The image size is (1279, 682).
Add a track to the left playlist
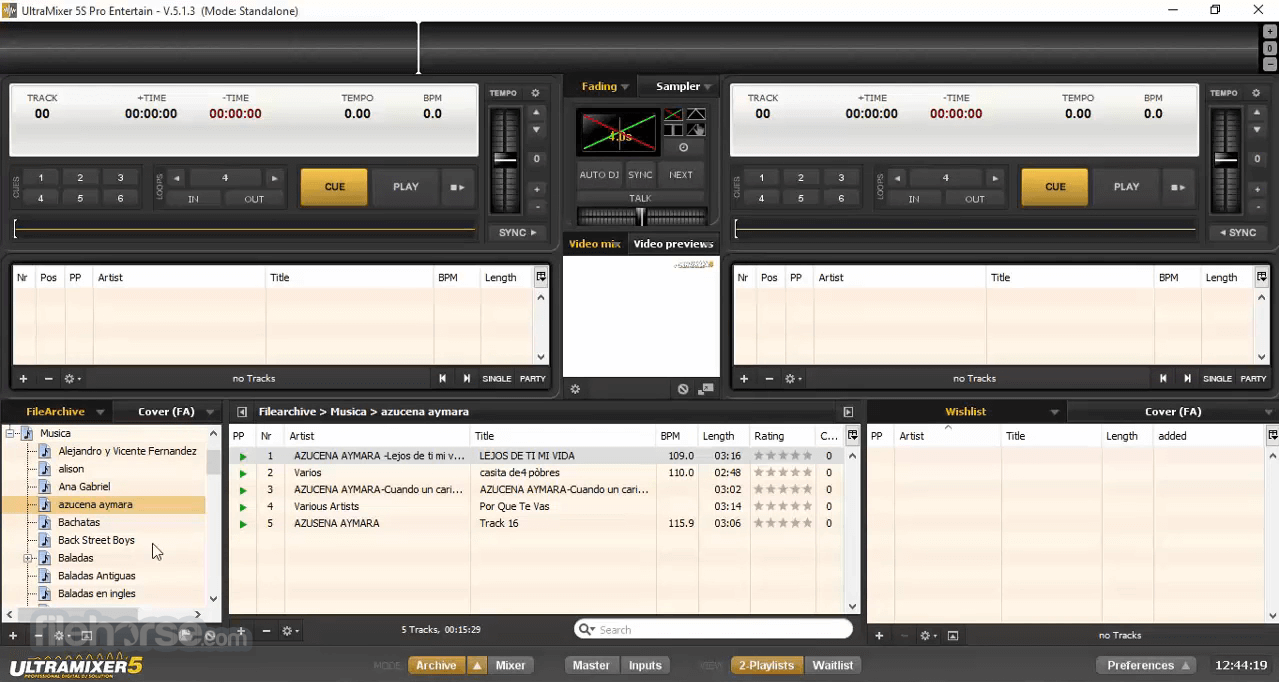click(23, 379)
